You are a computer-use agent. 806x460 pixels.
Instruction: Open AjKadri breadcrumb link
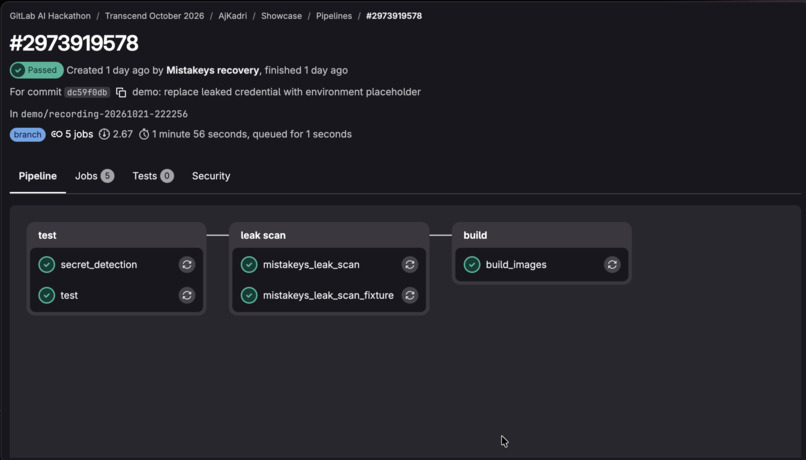(x=232, y=16)
